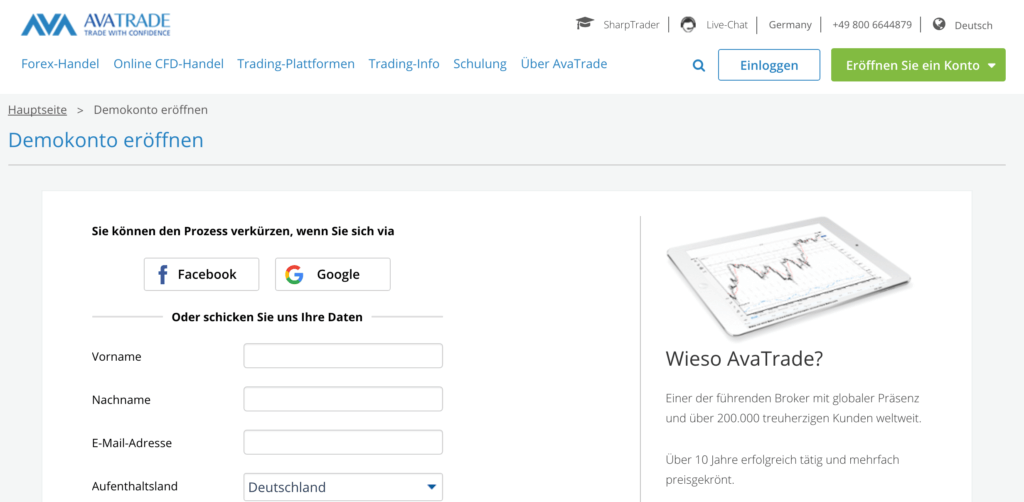Open the Über AvaTrade menu
This screenshot has height=502, width=1024.
point(564,64)
